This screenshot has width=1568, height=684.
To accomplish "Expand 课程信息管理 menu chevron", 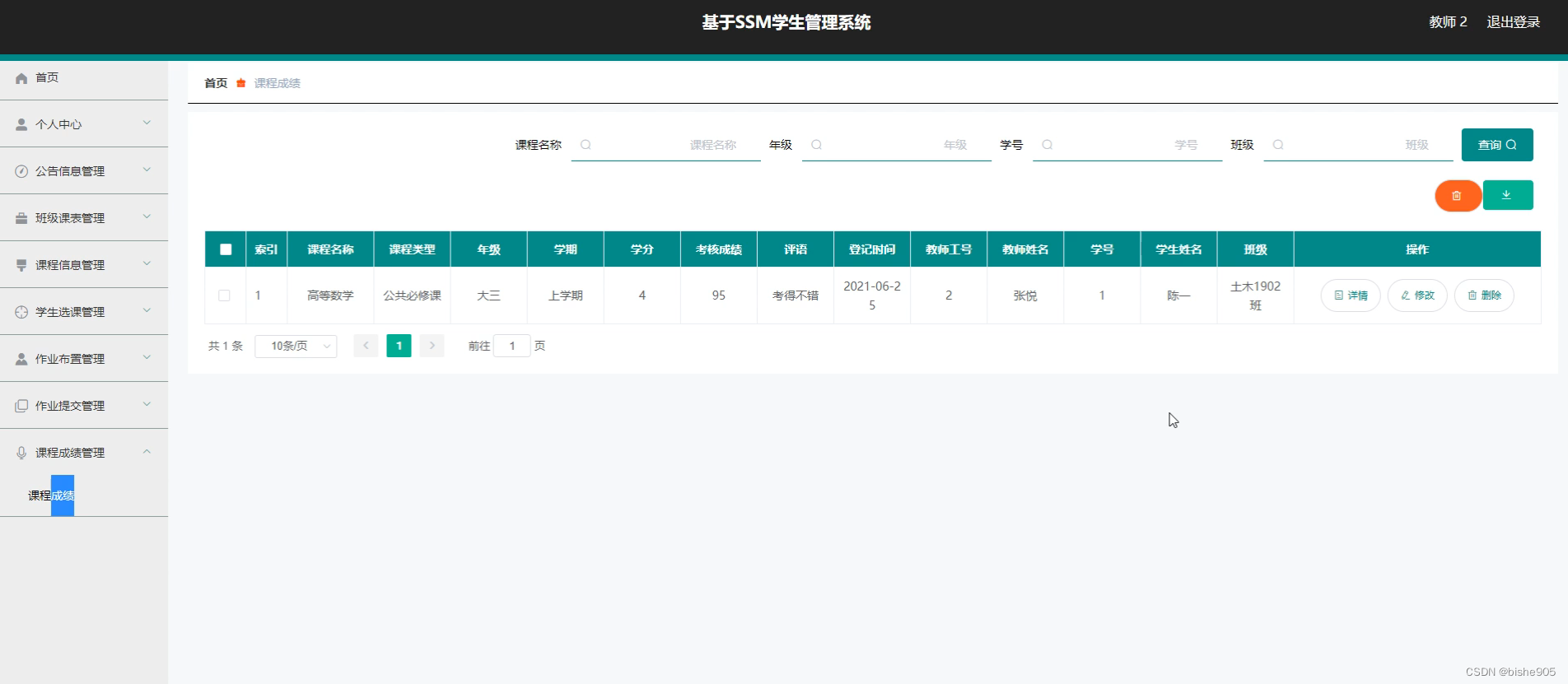I will click(147, 264).
